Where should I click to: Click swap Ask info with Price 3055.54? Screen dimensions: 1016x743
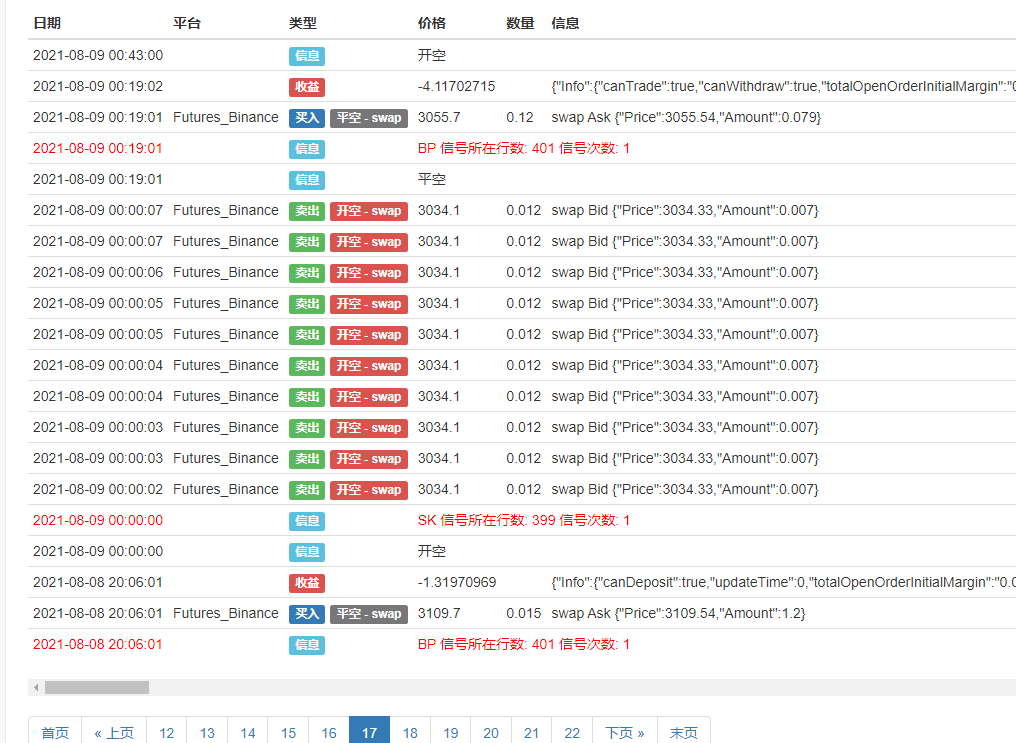tap(686, 117)
